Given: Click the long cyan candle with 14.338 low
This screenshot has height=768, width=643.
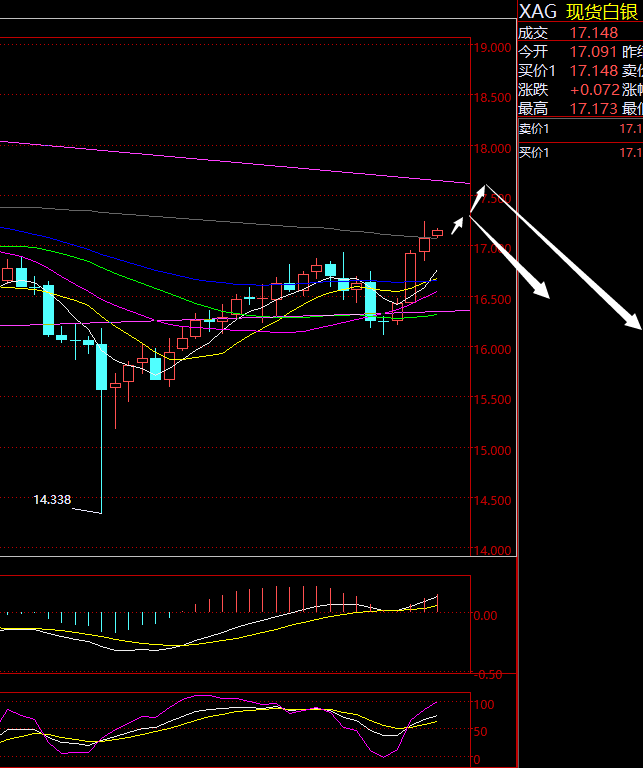Looking at the screenshot, I should click(x=101, y=421).
